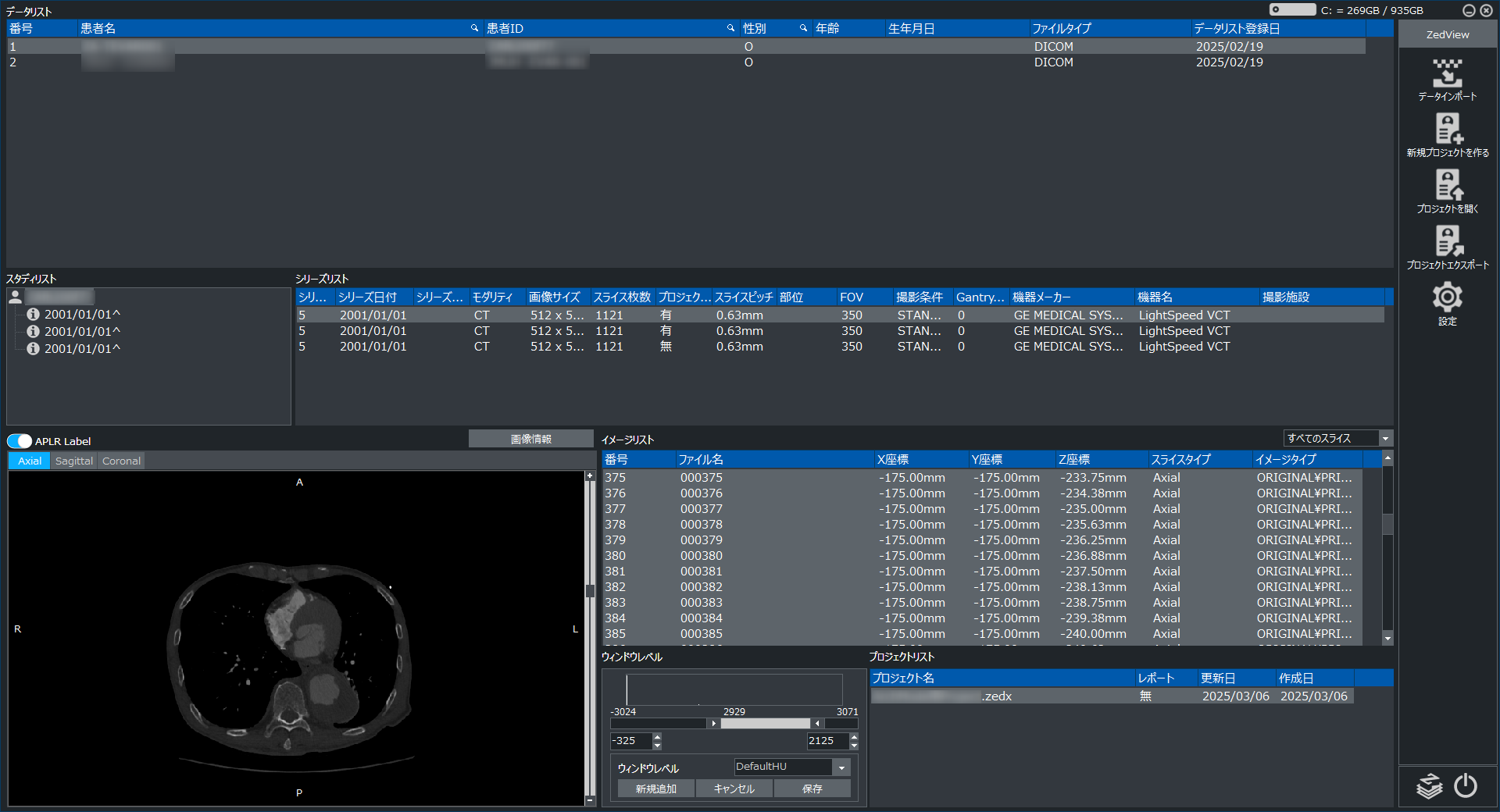Click the キャンセル button
This screenshot has height=812, width=1500.
pyautogui.click(x=734, y=789)
